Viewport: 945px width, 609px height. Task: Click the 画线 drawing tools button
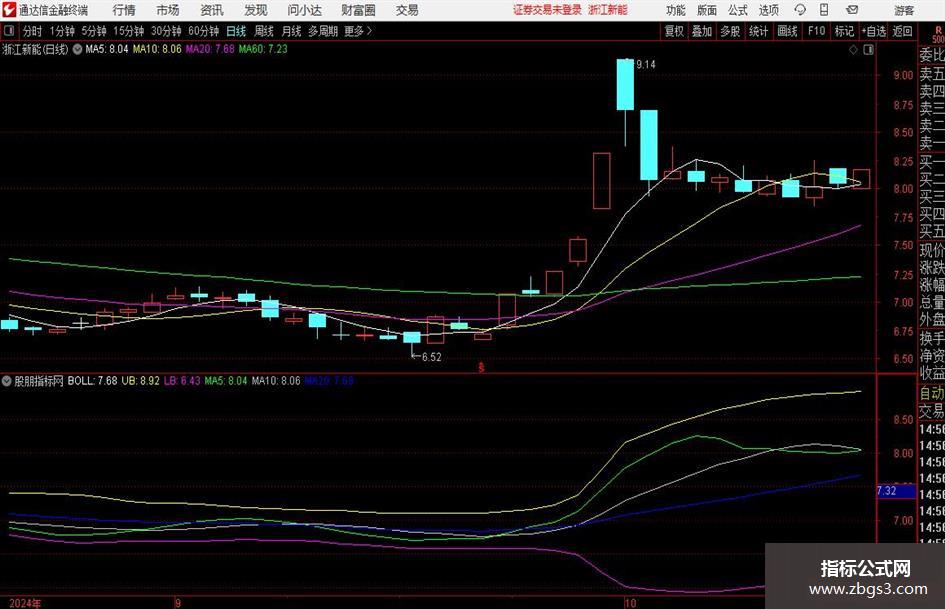tap(788, 31)
